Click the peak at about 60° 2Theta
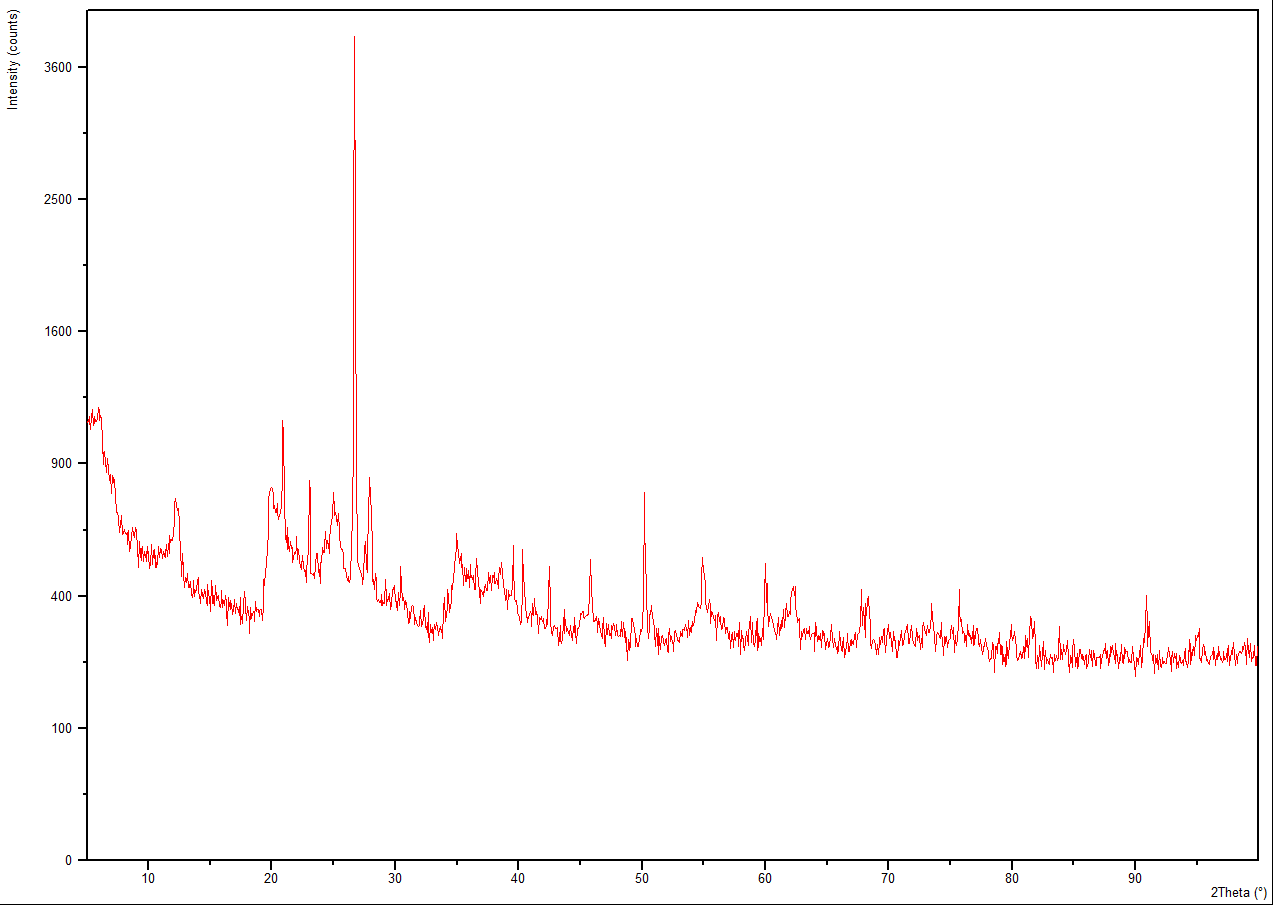 [765, 566]
